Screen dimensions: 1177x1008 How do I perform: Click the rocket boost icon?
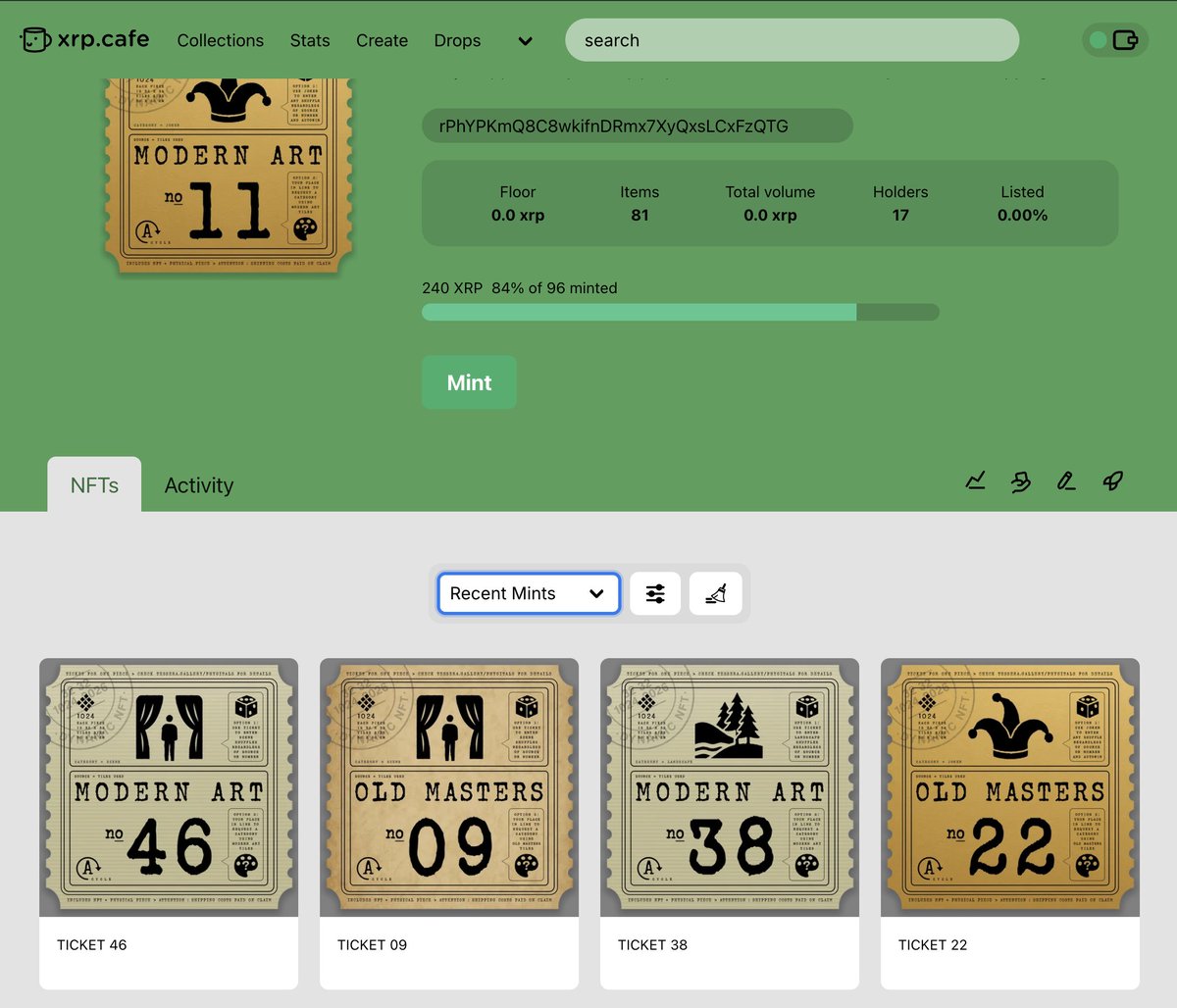pyautogui.click(x=1112, y=480)
